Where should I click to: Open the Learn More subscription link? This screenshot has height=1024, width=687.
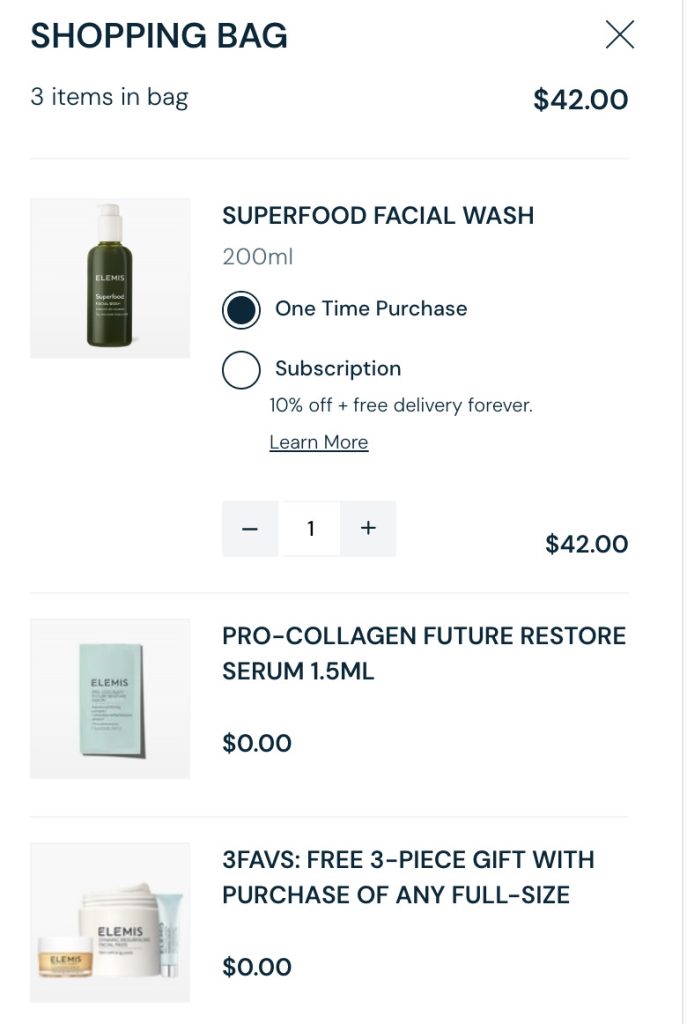pyautogui.click(x=318, y=442)
